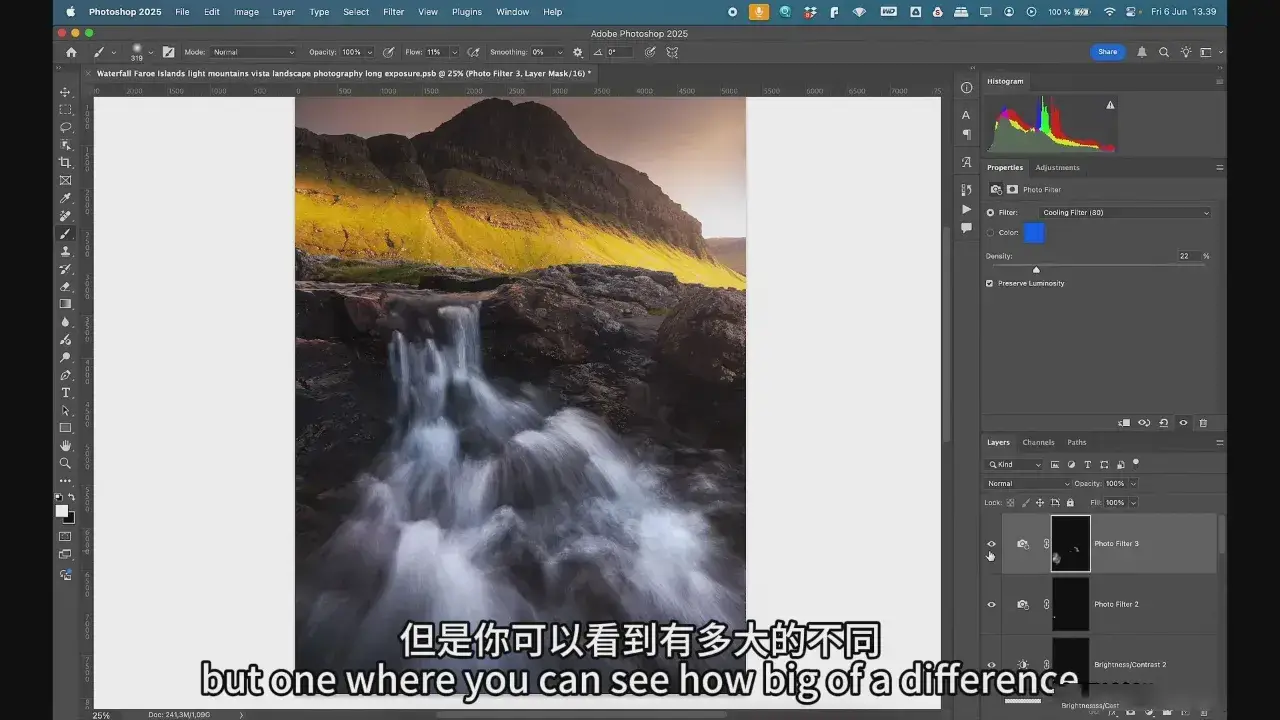
Task: Click the Home icon in options bar
Action: (x=71, y=52)
